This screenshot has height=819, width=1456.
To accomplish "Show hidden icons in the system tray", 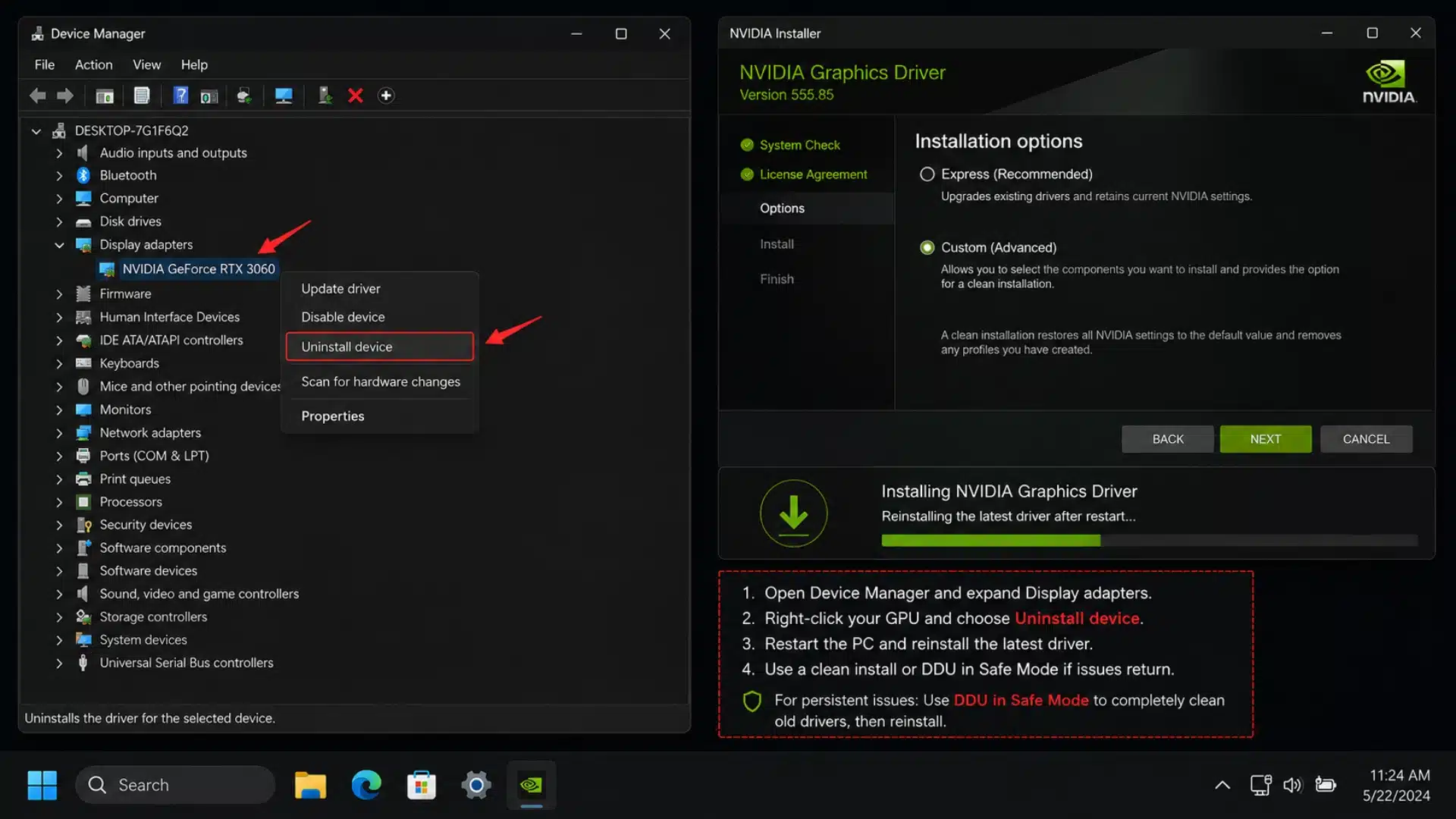I will pyautogui.click(x=1222, y=785).
